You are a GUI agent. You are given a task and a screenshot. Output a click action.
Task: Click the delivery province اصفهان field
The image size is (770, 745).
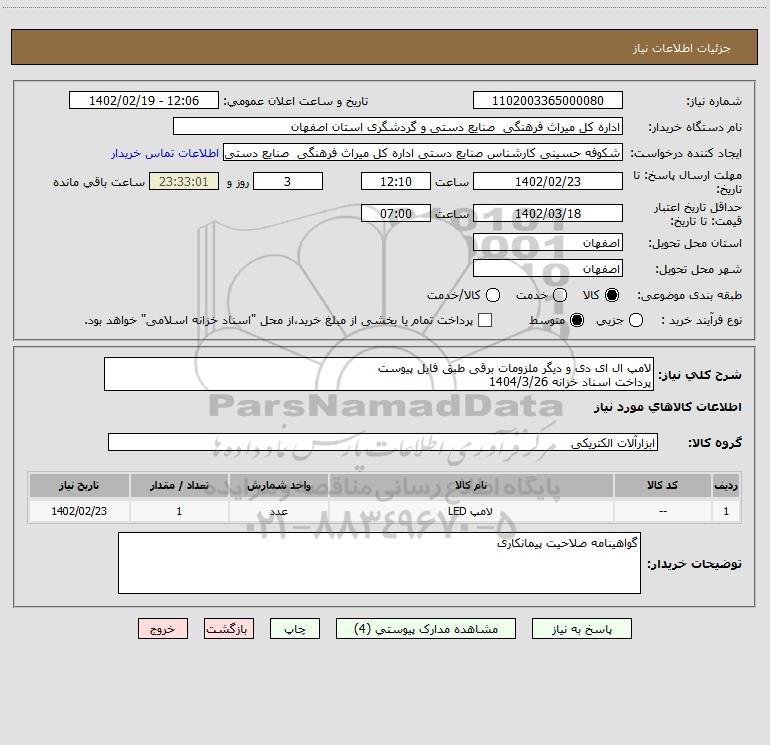pos(548,242)
